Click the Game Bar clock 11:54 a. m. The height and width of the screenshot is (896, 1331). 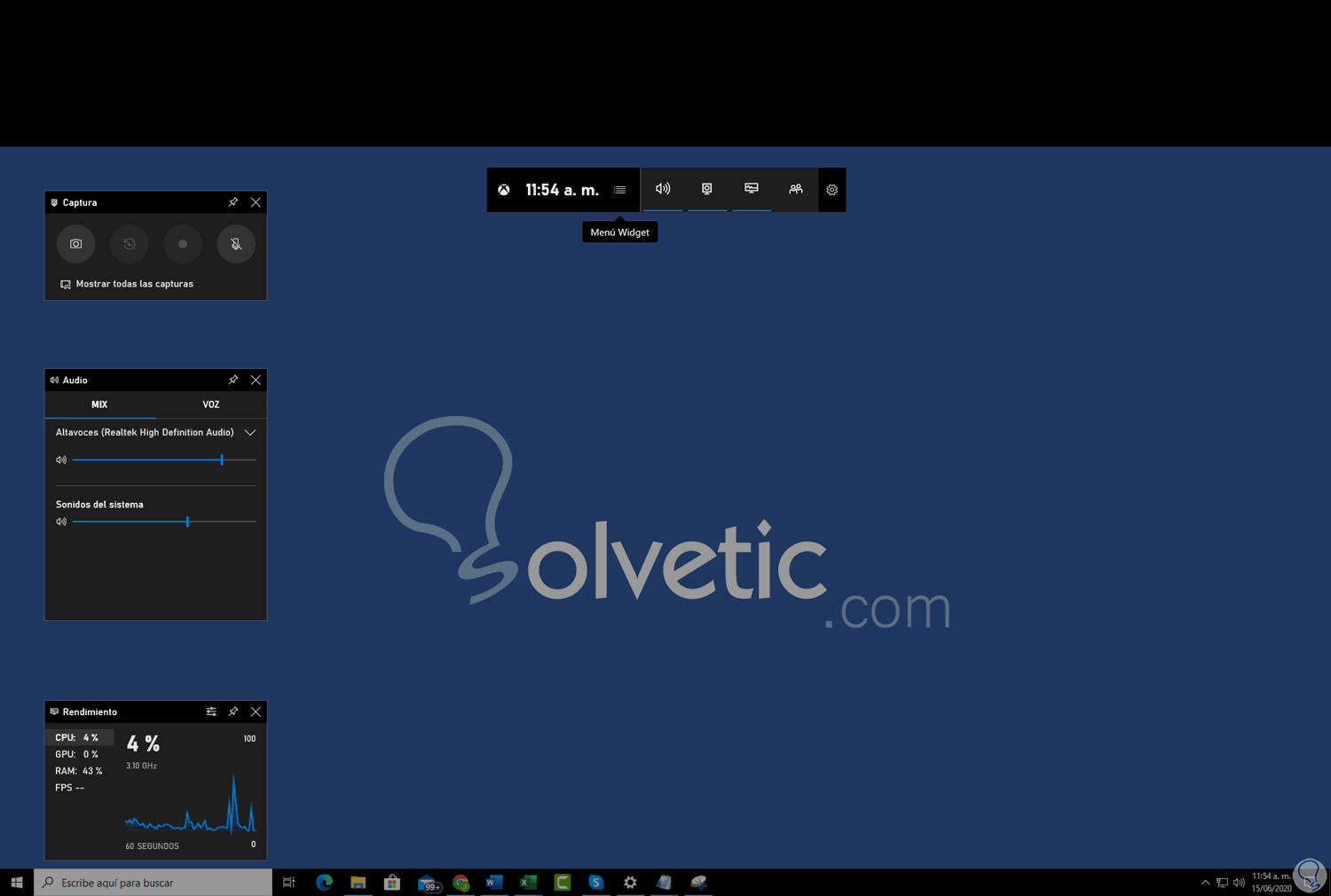tap(562, 190)
